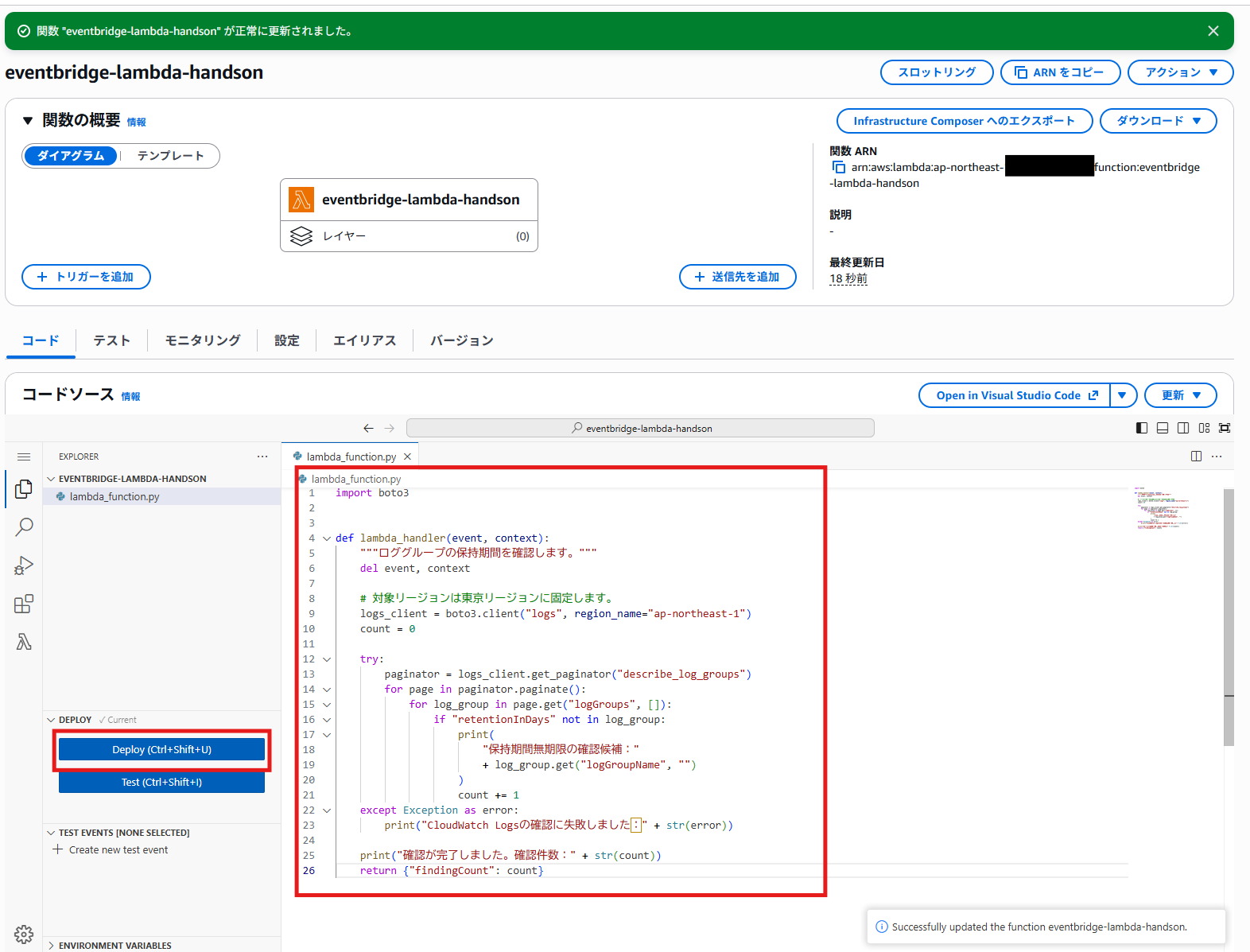Switch overview to ダイアグラム view
Image resolution: width=1250 pixels, height=952 pixels.
71,156
